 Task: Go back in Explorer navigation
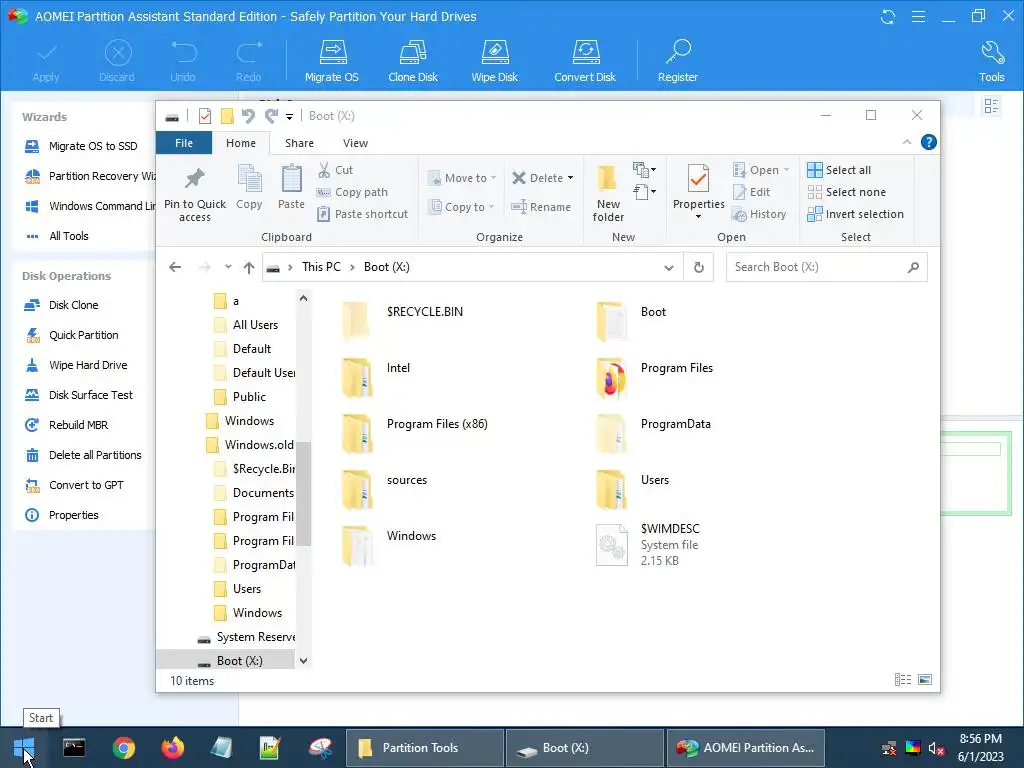(x=175, y=267)
